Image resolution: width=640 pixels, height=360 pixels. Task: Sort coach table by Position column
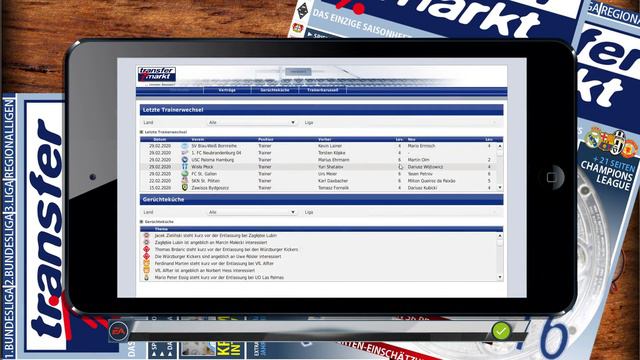[x=266, y=140]
